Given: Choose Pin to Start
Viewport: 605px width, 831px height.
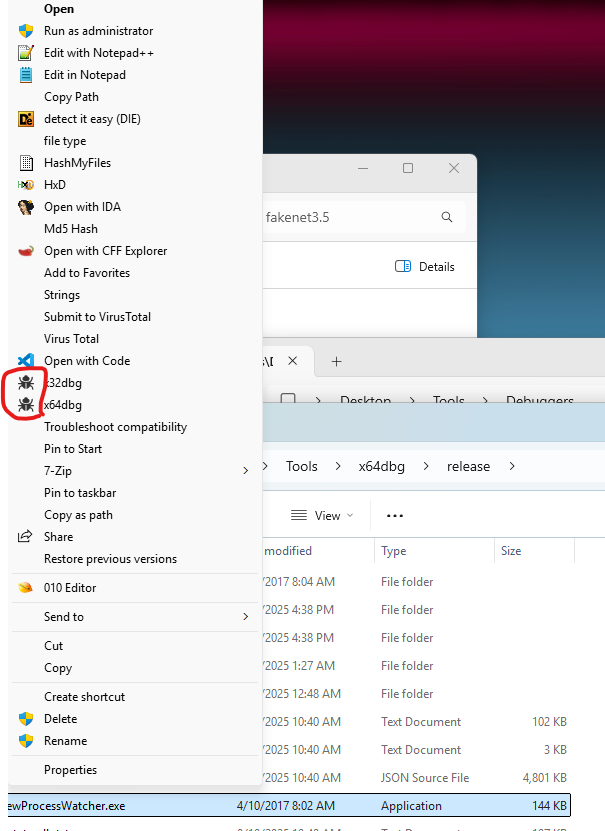Looking at the screenshot, I should tap(73, 449).
